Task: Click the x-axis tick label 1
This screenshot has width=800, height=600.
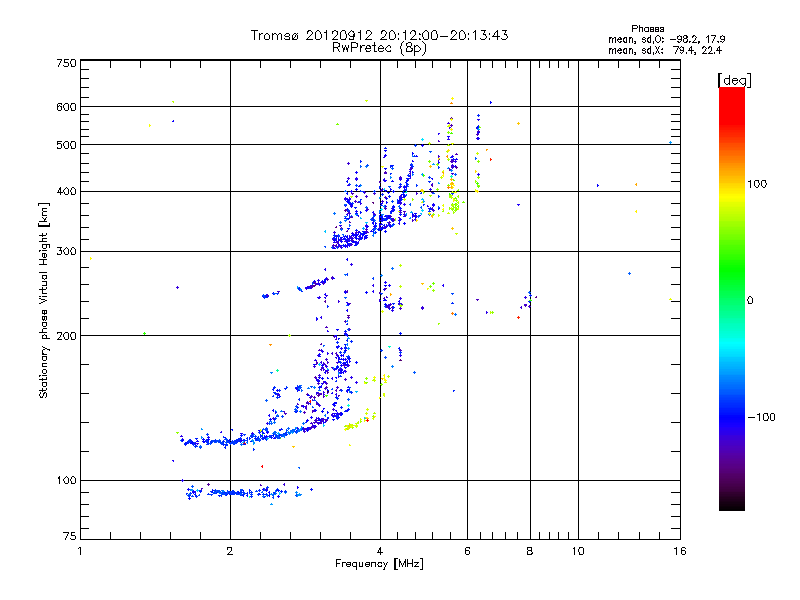Action: pos(80,551)
